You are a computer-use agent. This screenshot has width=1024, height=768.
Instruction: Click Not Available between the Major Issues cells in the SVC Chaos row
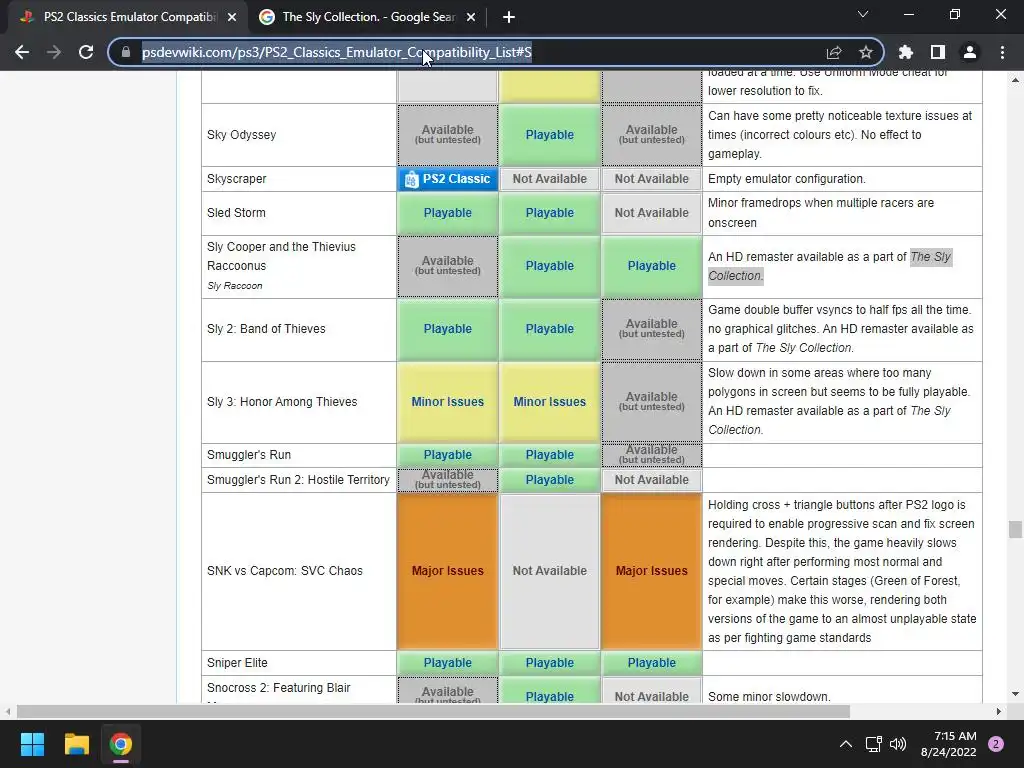coord(550,571)
